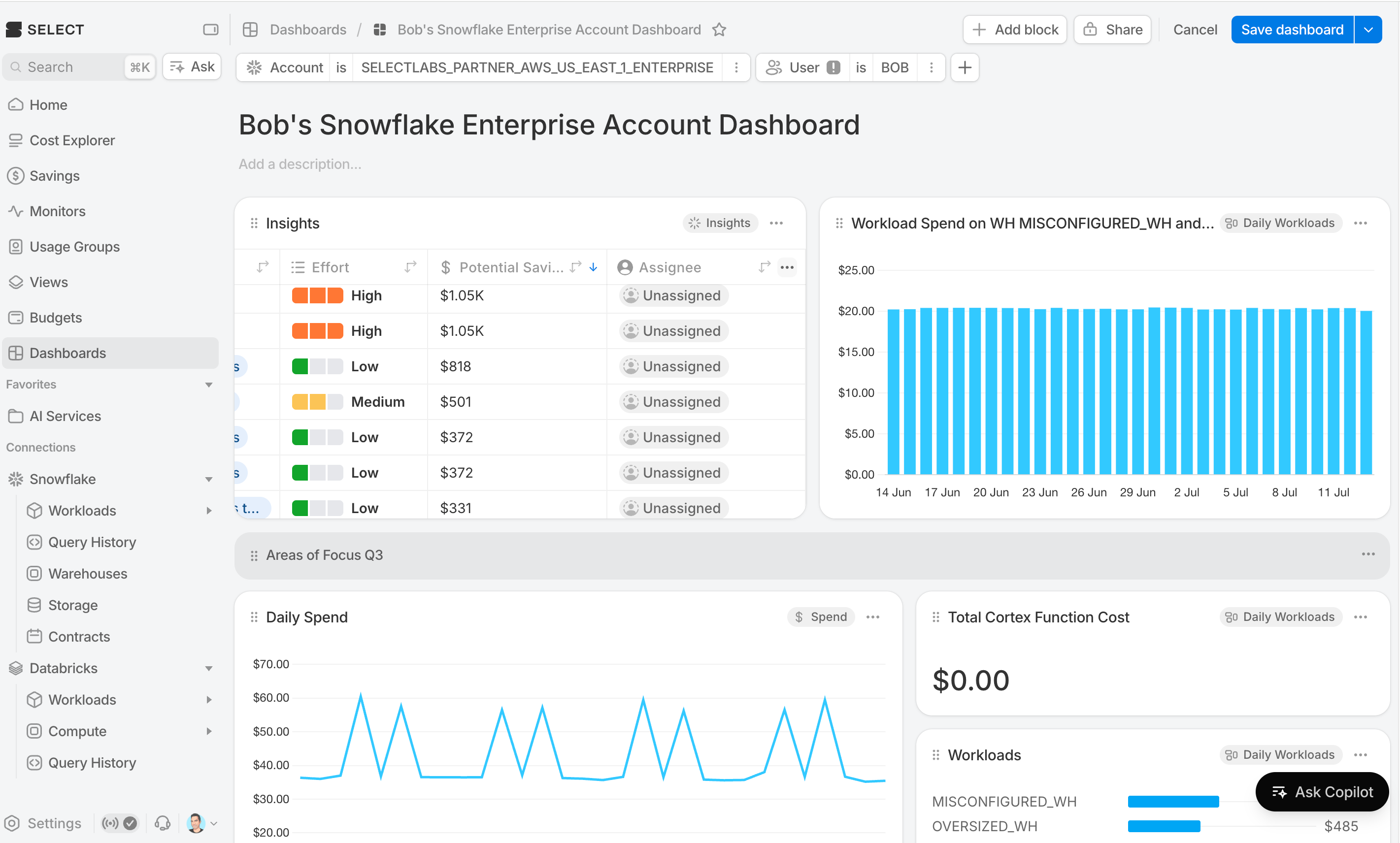Click the Dashboards breadcrumb grid icon

click(250, 30)
